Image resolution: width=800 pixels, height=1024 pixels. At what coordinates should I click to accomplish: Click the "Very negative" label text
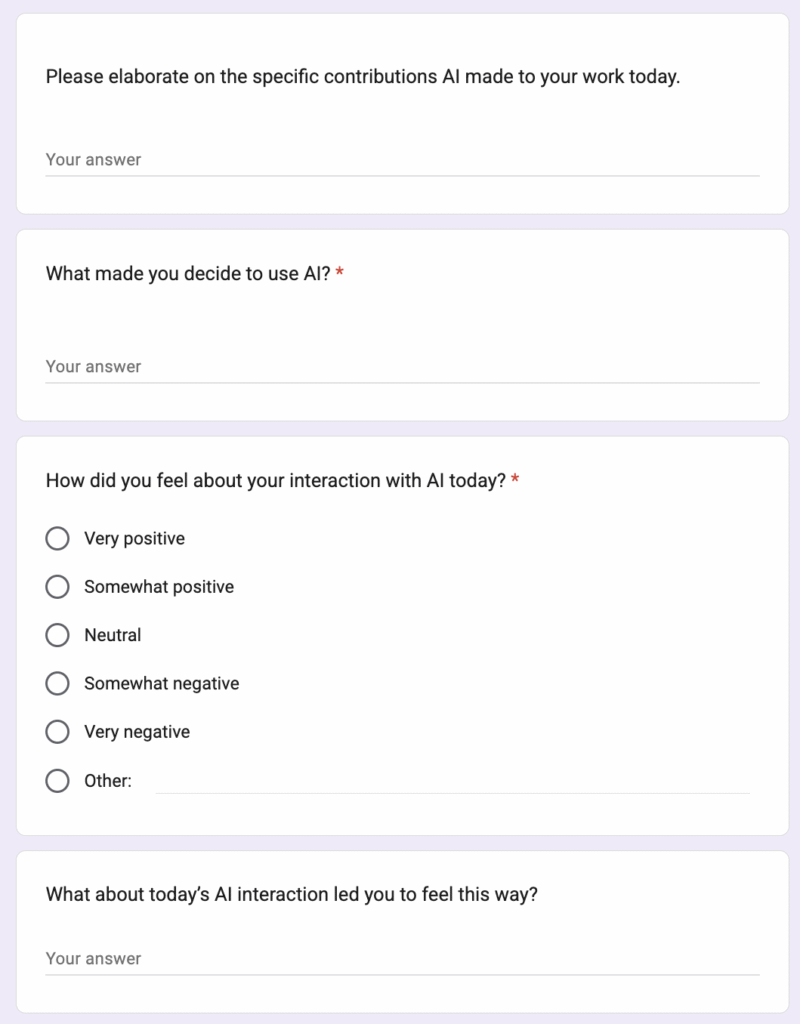(137, 732)
